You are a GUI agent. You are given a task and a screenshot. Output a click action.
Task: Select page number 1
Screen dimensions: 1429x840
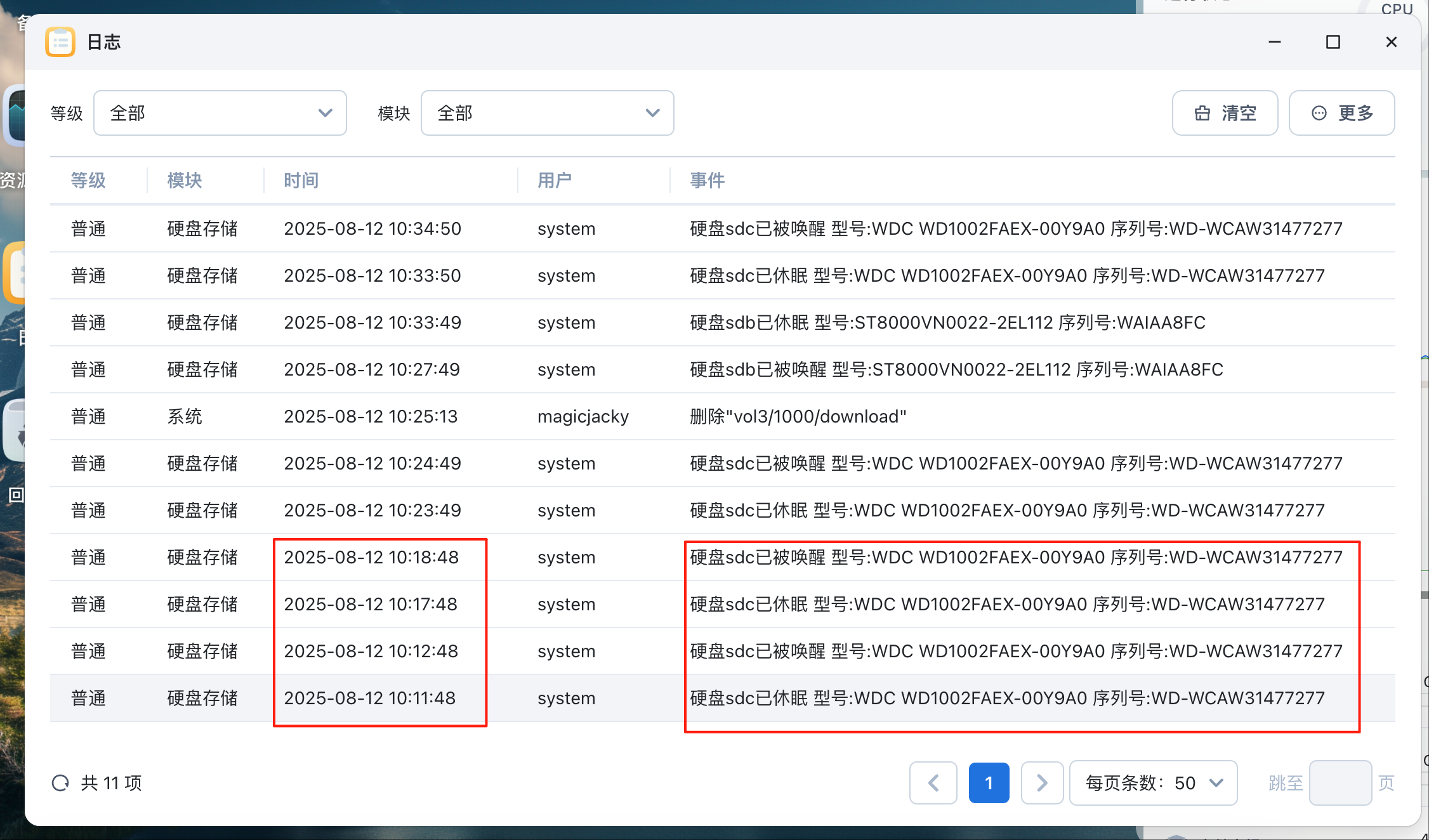click(x=989, y=783)
